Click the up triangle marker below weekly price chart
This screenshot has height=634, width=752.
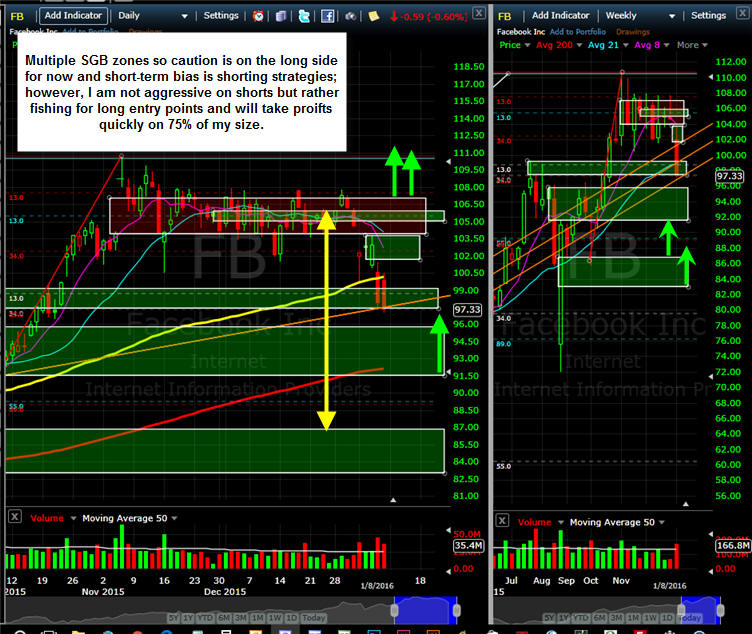pyautogui.click(x=686, y=504)
